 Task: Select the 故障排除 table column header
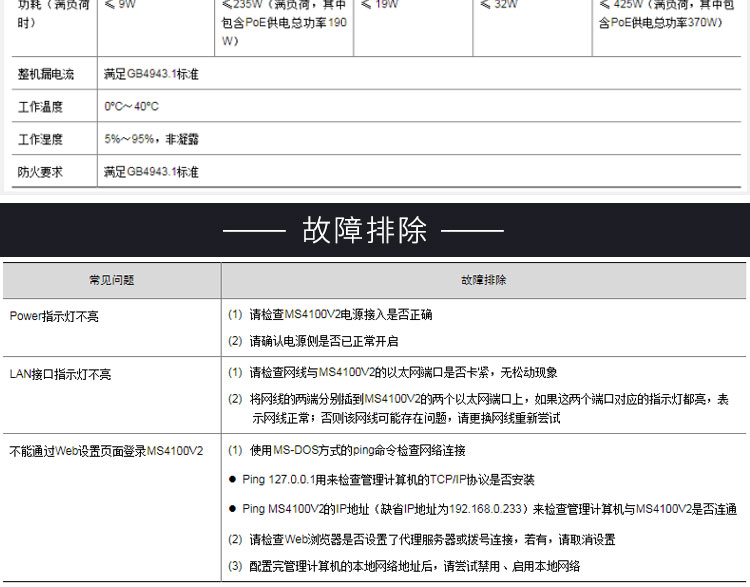coord(483,280)
